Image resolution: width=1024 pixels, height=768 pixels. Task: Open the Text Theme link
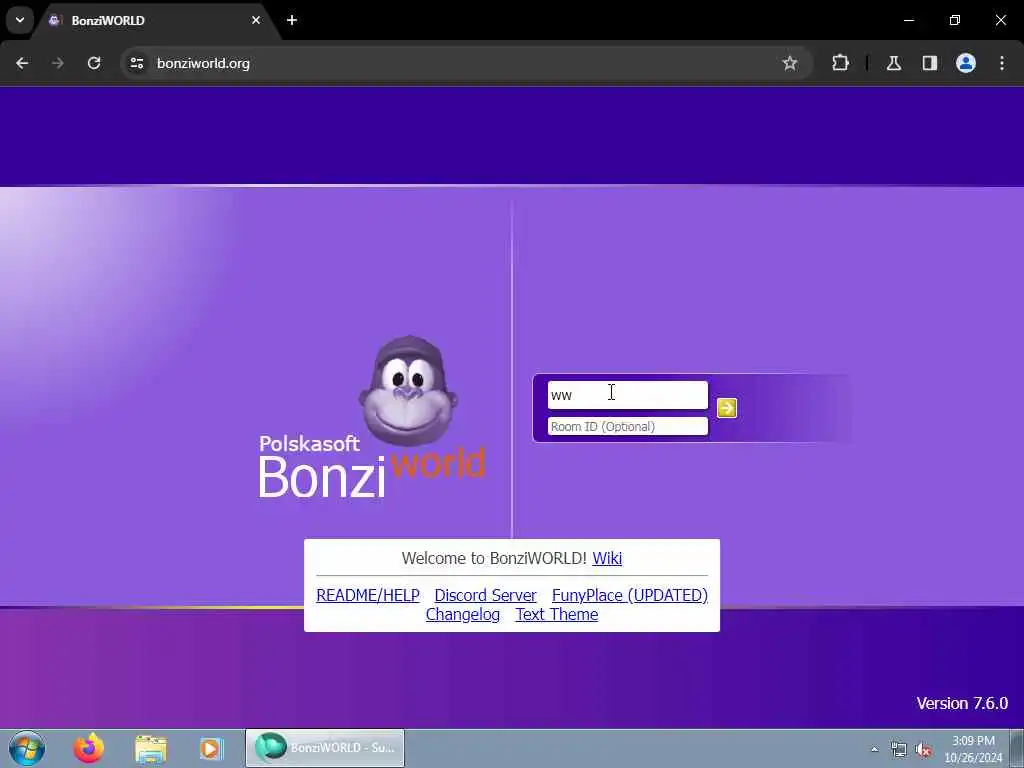point(556,615)
